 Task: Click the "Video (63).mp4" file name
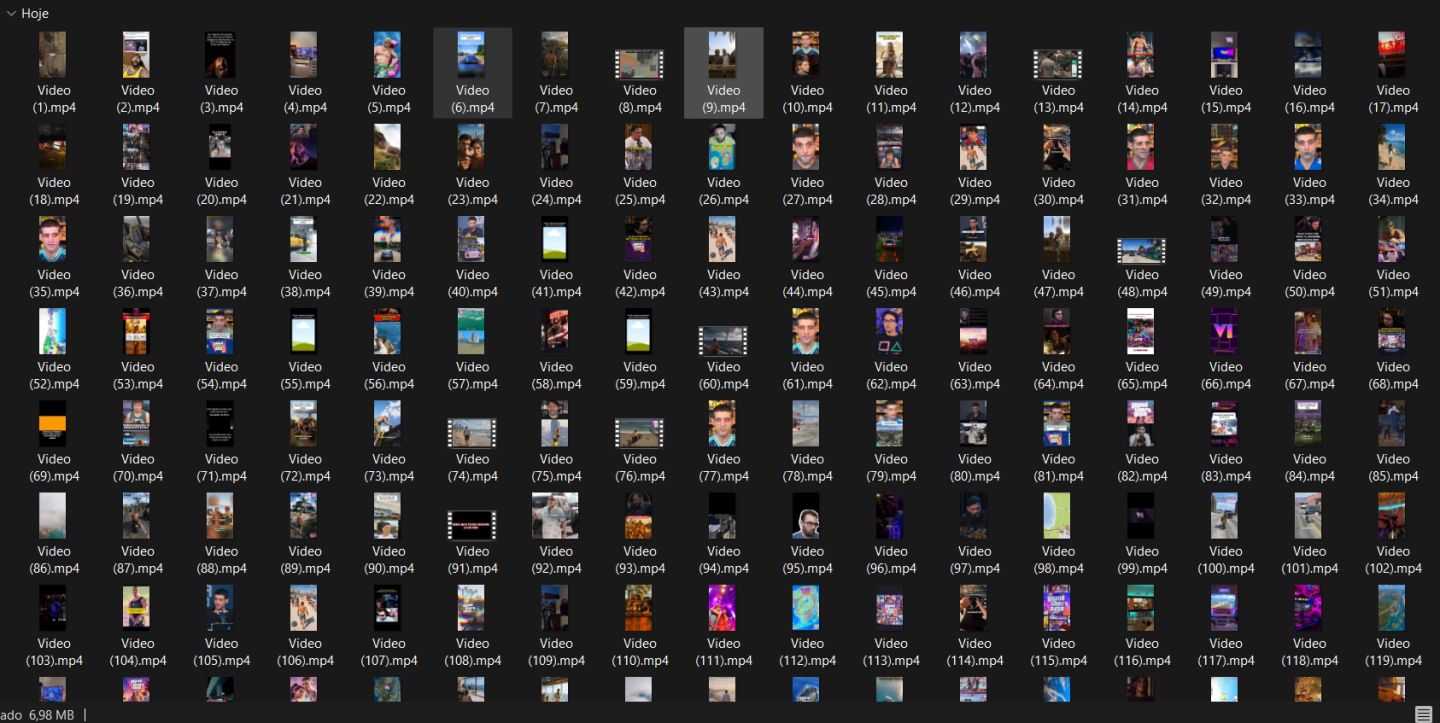[974, 375]
